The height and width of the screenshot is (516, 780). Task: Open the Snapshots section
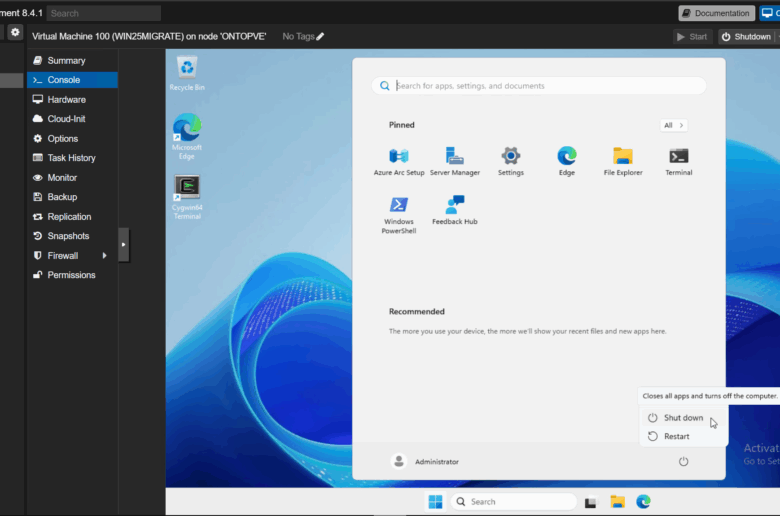[72, 236]
